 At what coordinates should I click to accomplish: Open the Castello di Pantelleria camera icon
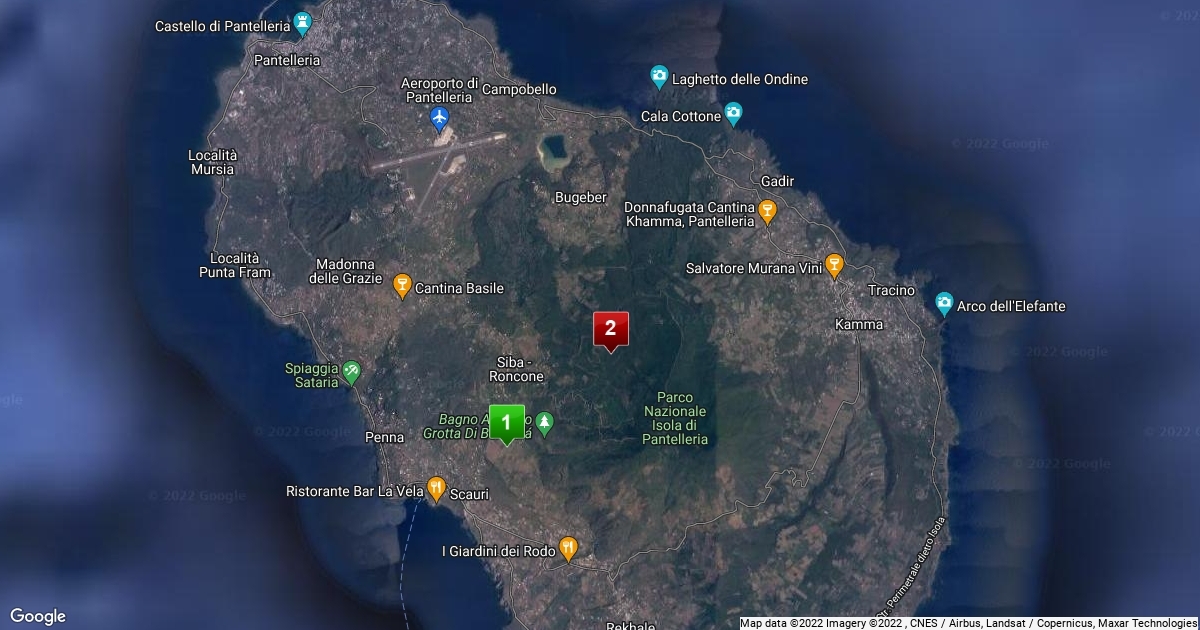point(301,25)
